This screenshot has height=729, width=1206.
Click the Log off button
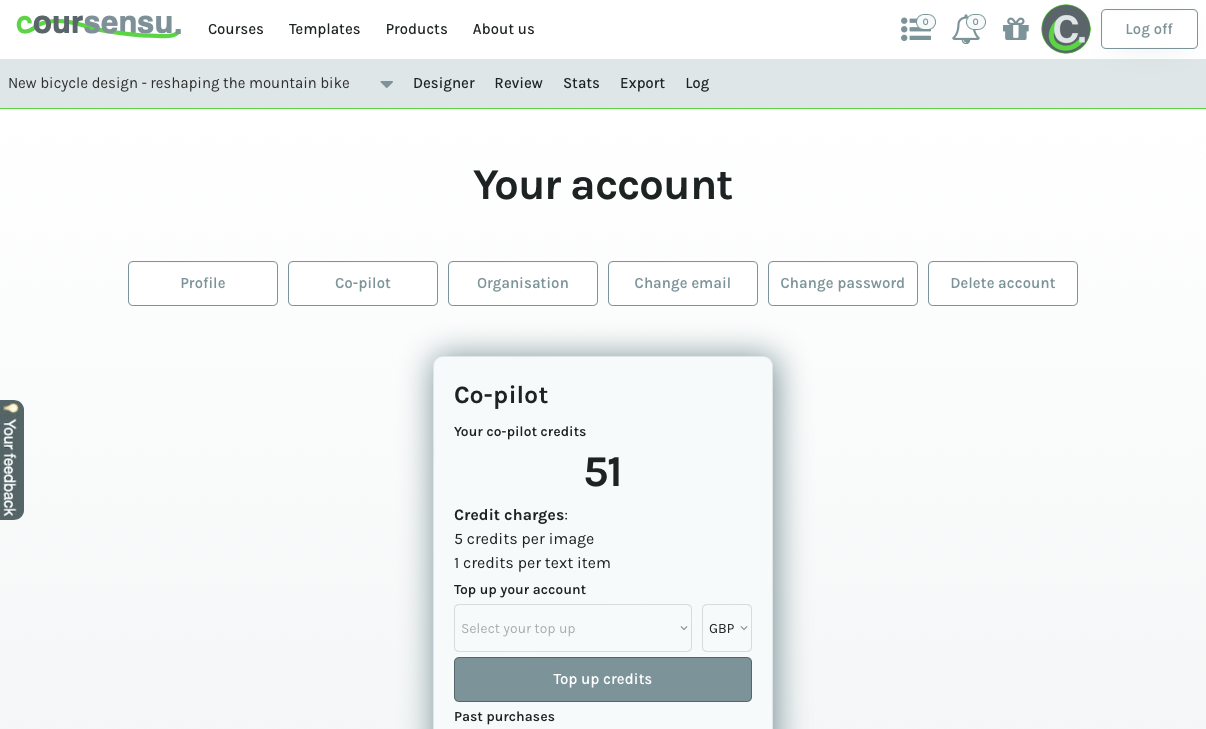[1149, 29]
